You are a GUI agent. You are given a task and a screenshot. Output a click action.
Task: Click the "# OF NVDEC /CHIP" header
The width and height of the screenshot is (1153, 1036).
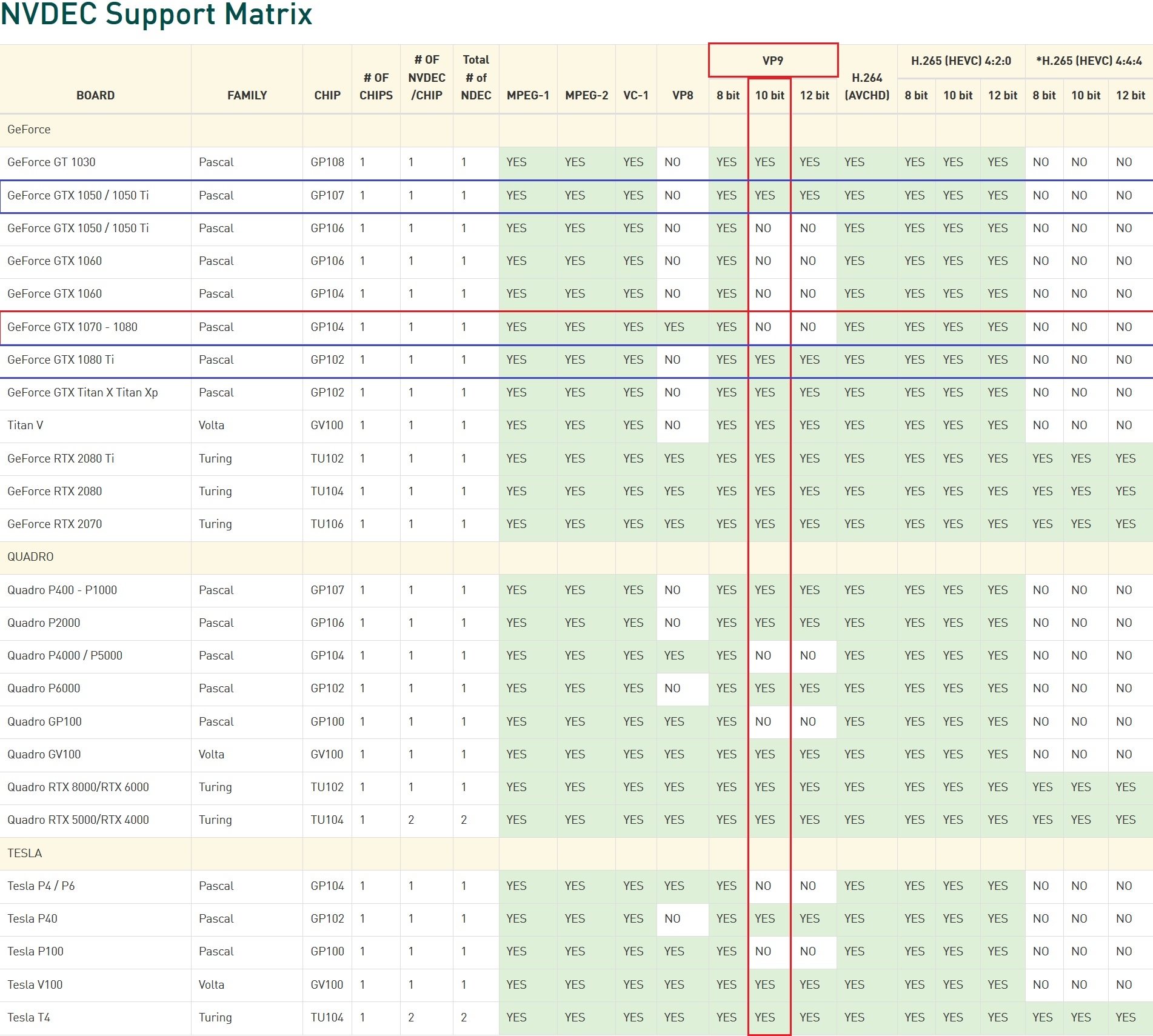click(x=427, y=78)
